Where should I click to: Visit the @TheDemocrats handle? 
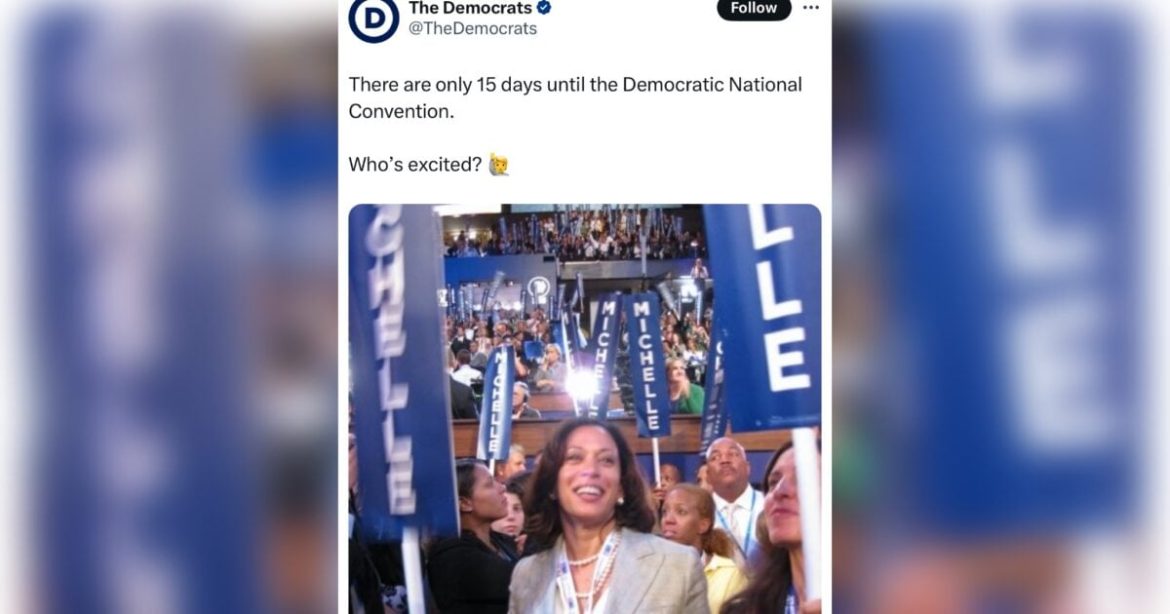472,28
